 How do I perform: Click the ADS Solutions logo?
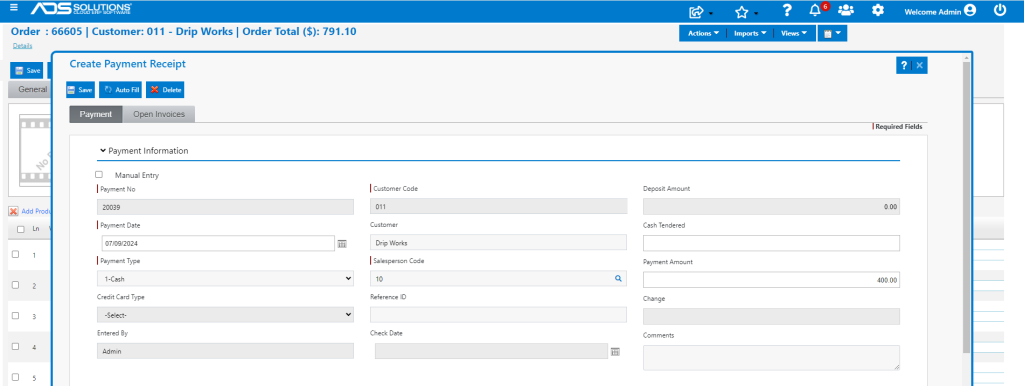[x=81, y=9]
